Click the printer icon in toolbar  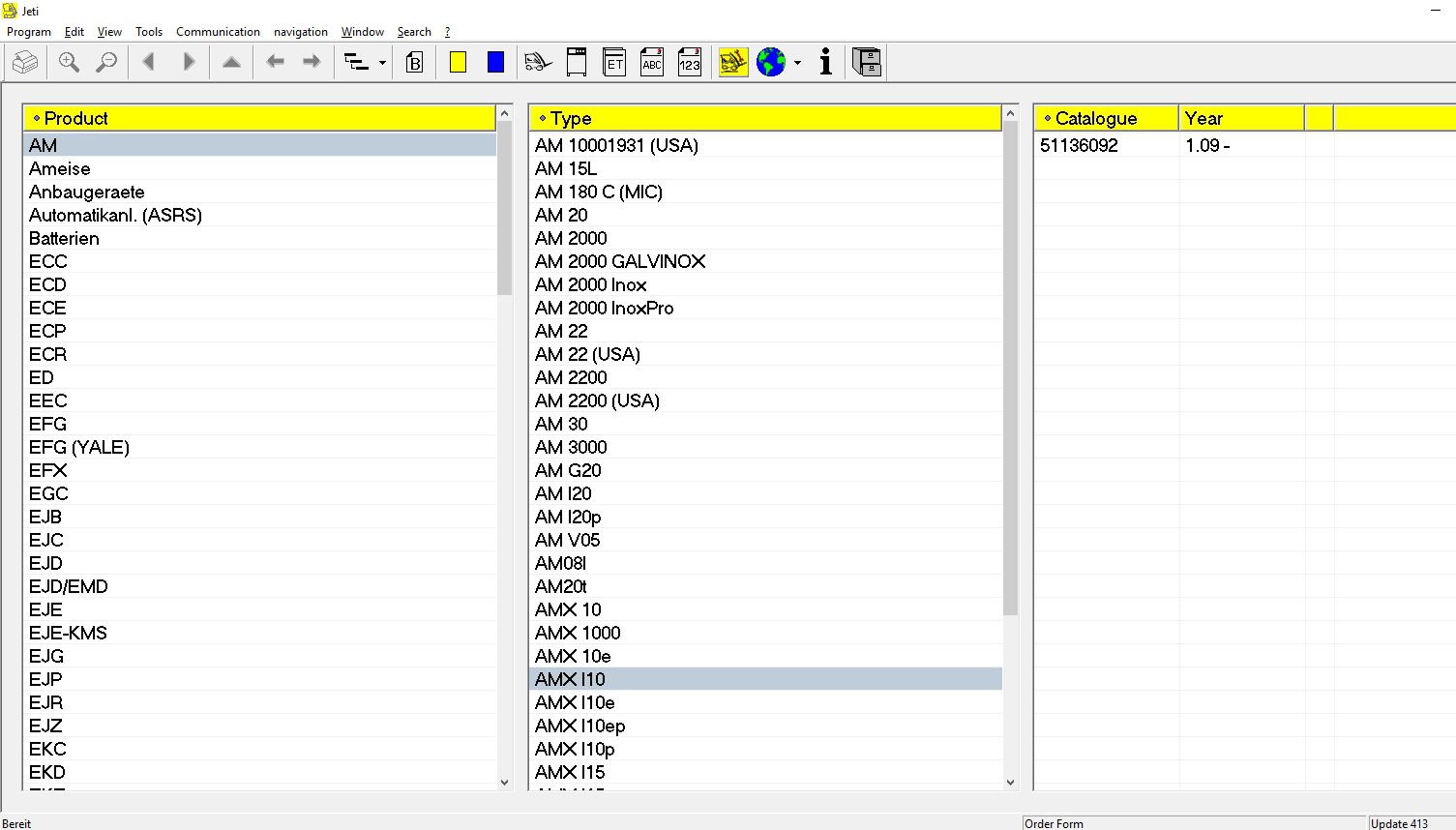pos(25,63)
